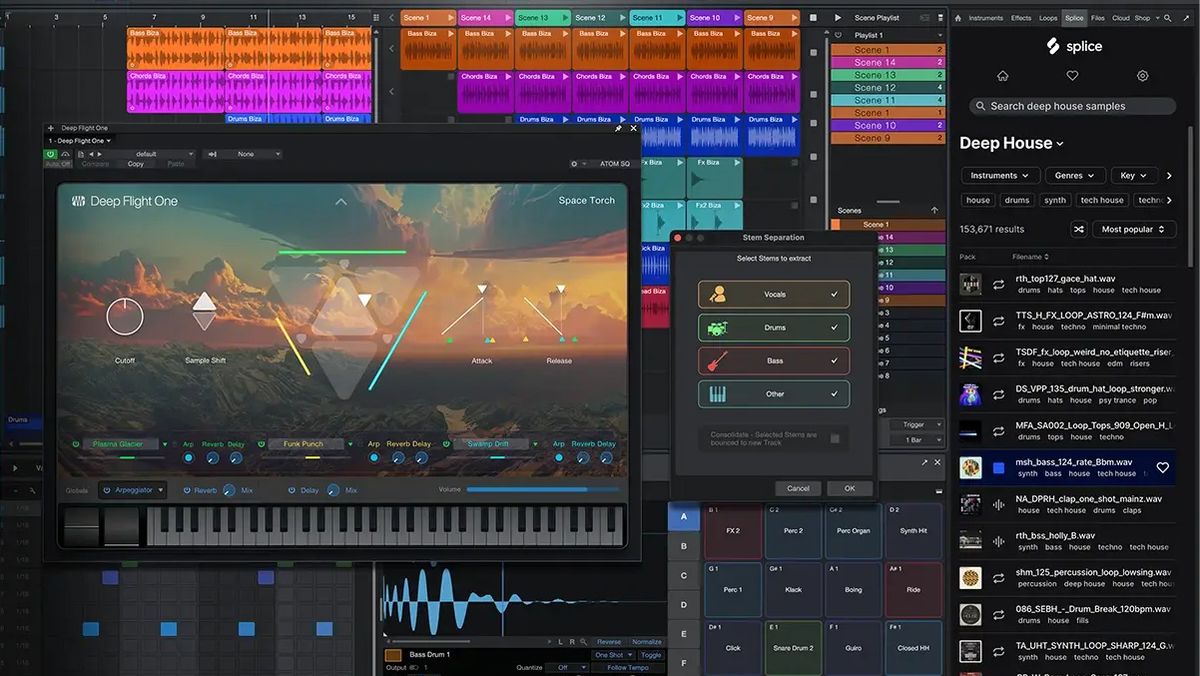
Task: Favorite the msh_bass_124_rate_Bbm.wav sample
Action: [x=1162, y=467]
